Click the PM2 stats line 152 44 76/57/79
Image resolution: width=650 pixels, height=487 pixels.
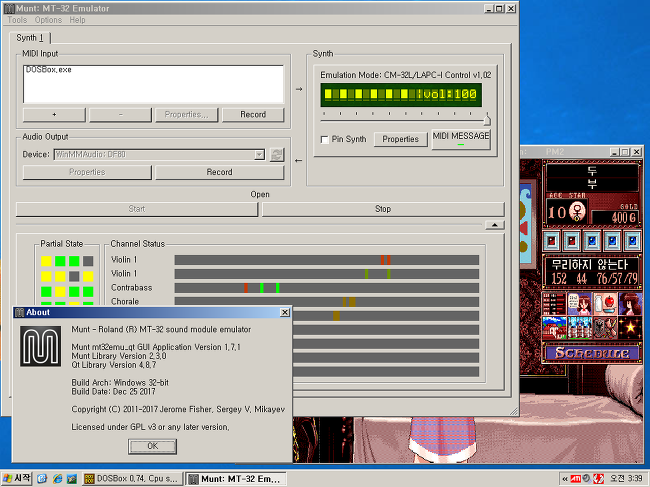click(593, 279)
